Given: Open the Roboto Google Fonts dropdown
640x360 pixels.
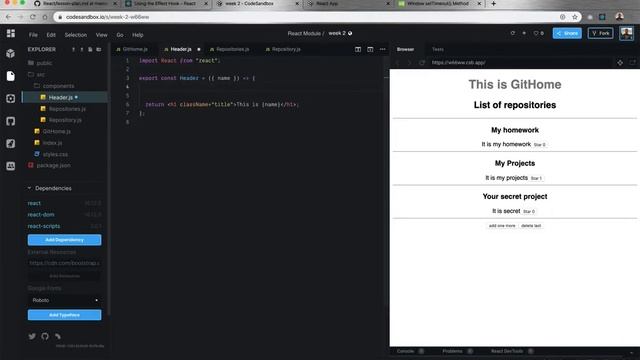Looking at the screenshot, I should 64,300.
